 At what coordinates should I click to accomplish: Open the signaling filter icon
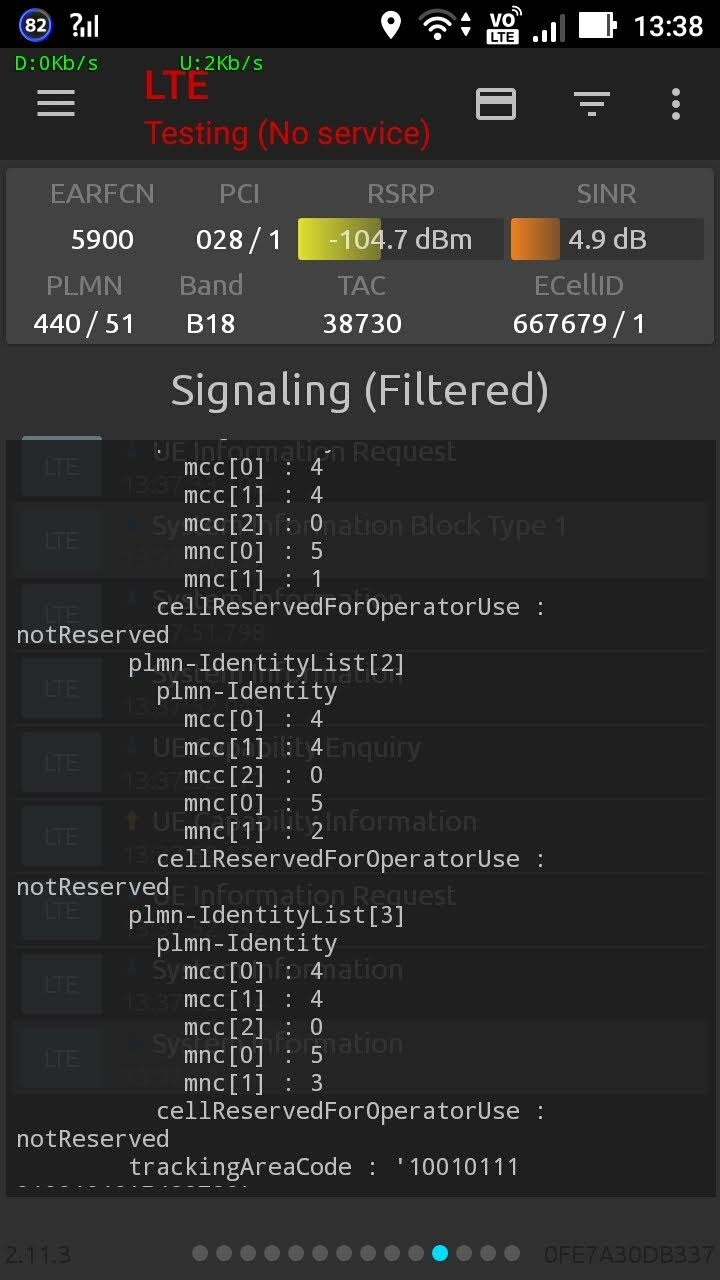click(x=591, y=103)
